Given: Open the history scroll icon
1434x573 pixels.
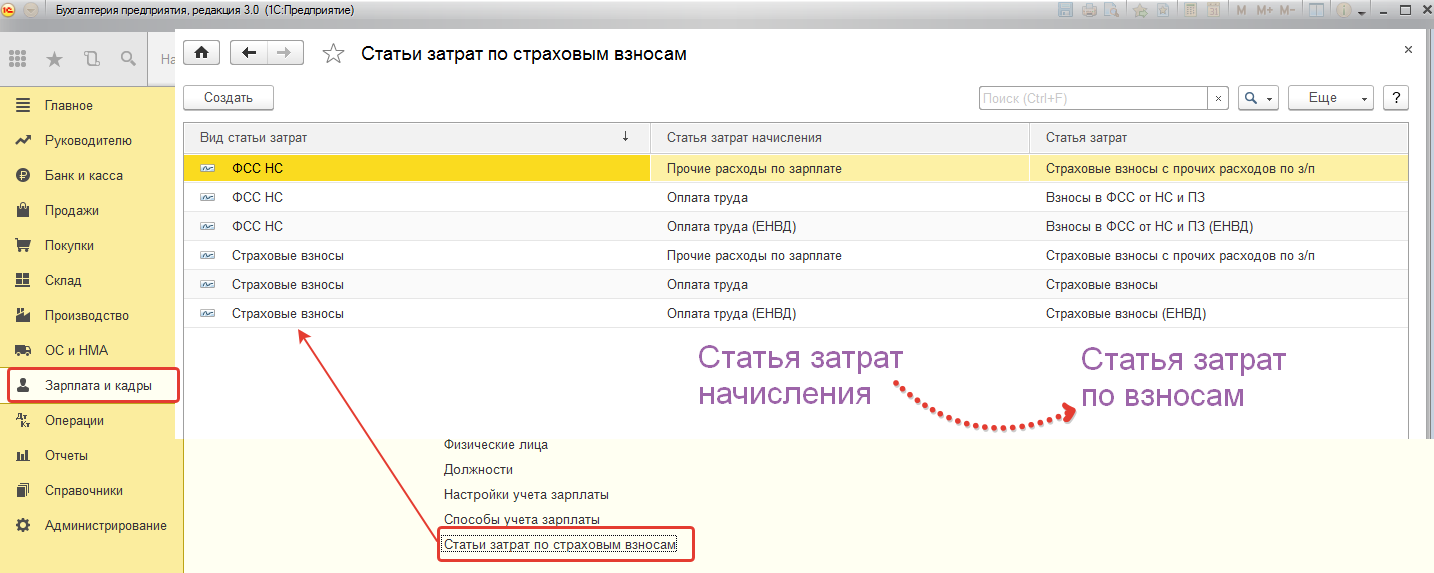Looking at the screenshot, I should 92,58.
